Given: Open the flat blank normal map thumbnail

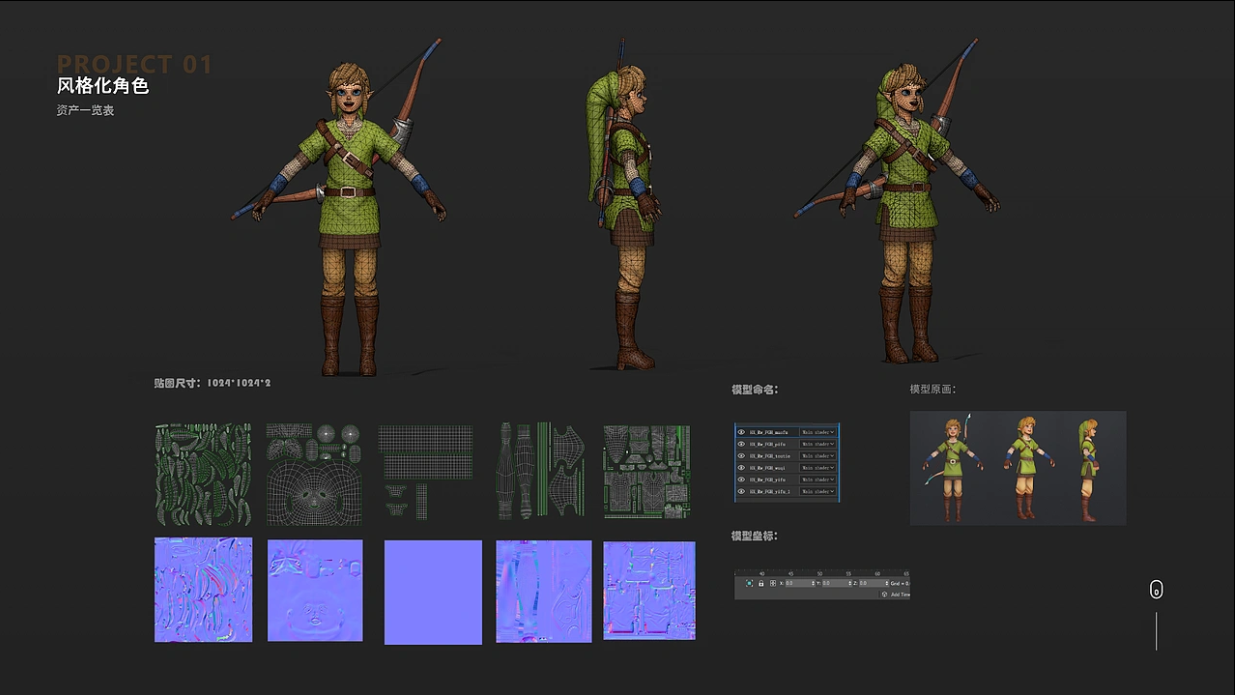Looking at the screenshot, I should [x=433, y=592].
